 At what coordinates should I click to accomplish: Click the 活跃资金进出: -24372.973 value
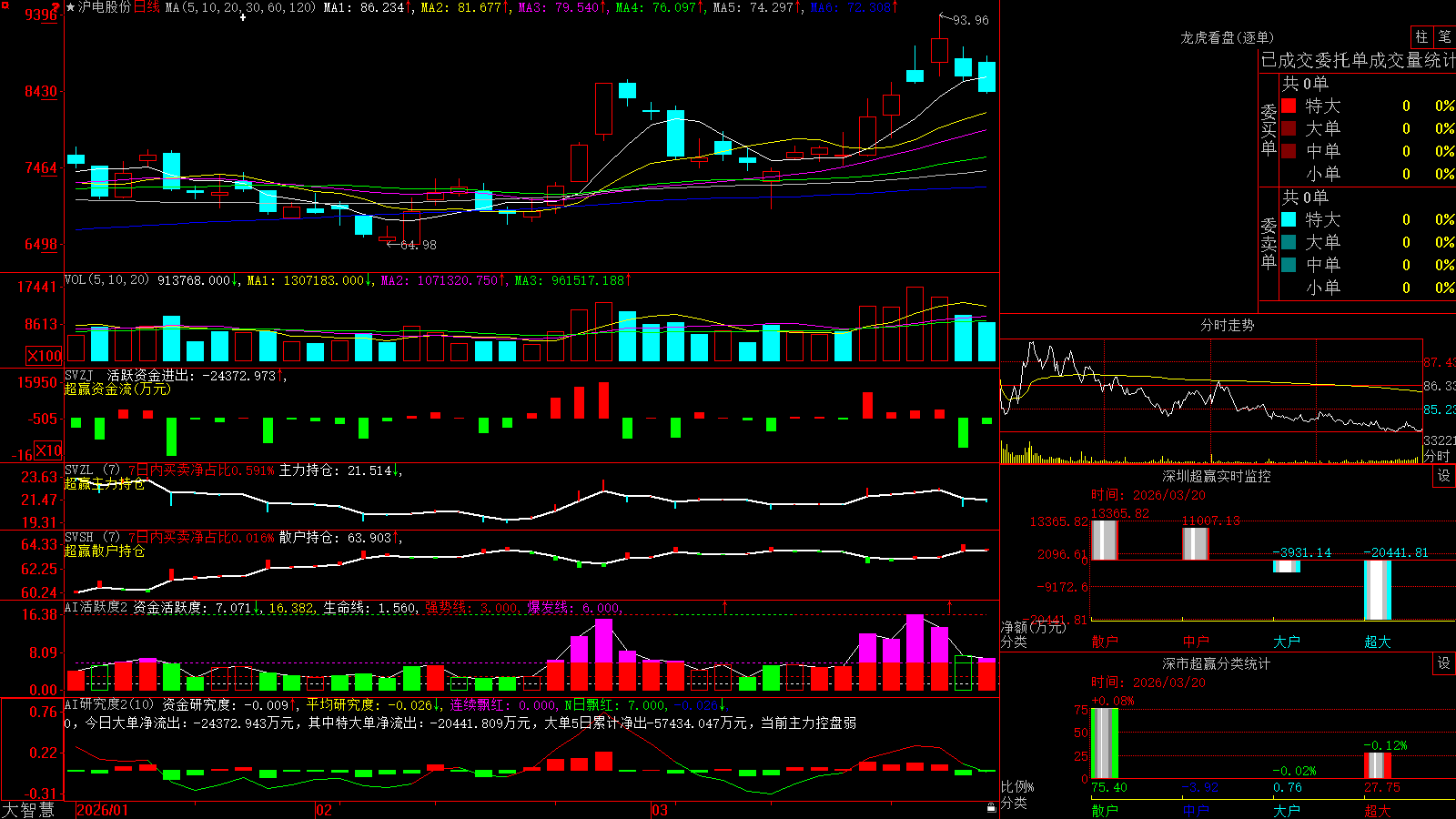tap(191, 375)
